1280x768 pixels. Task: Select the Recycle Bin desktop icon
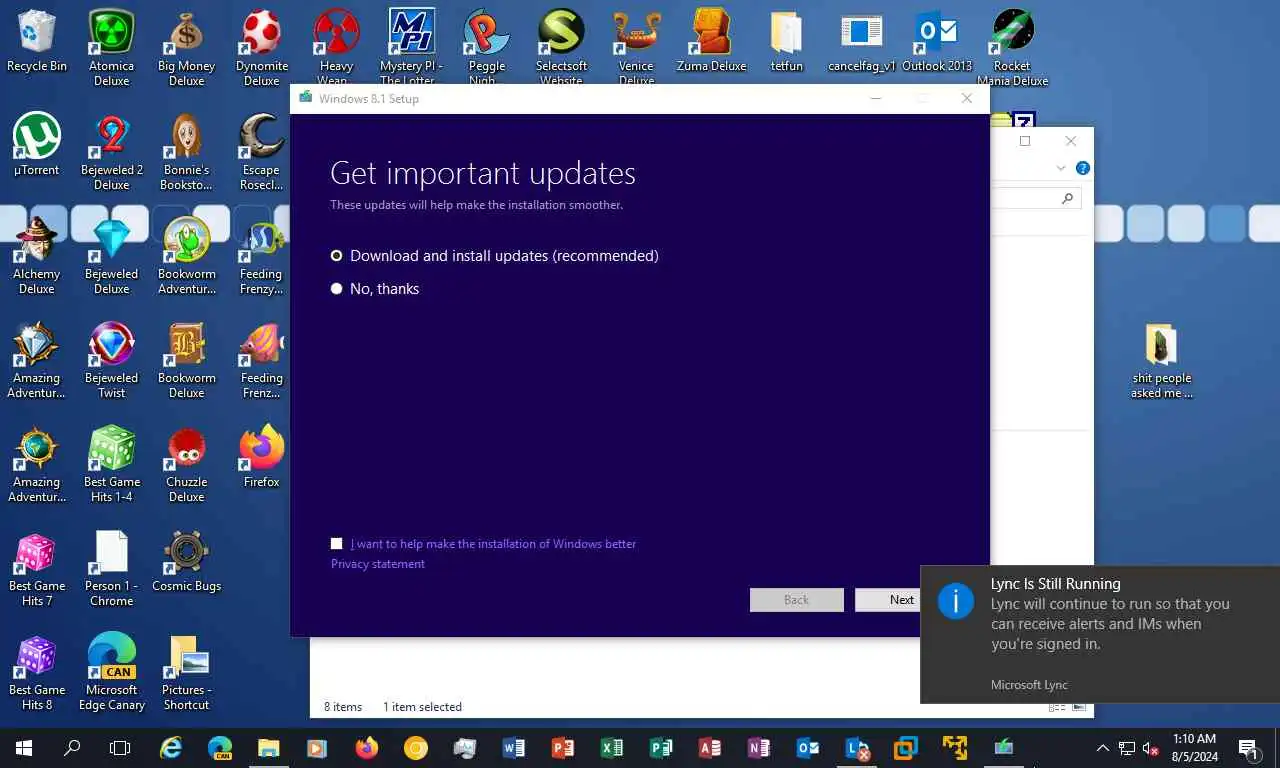pos(37,42)
